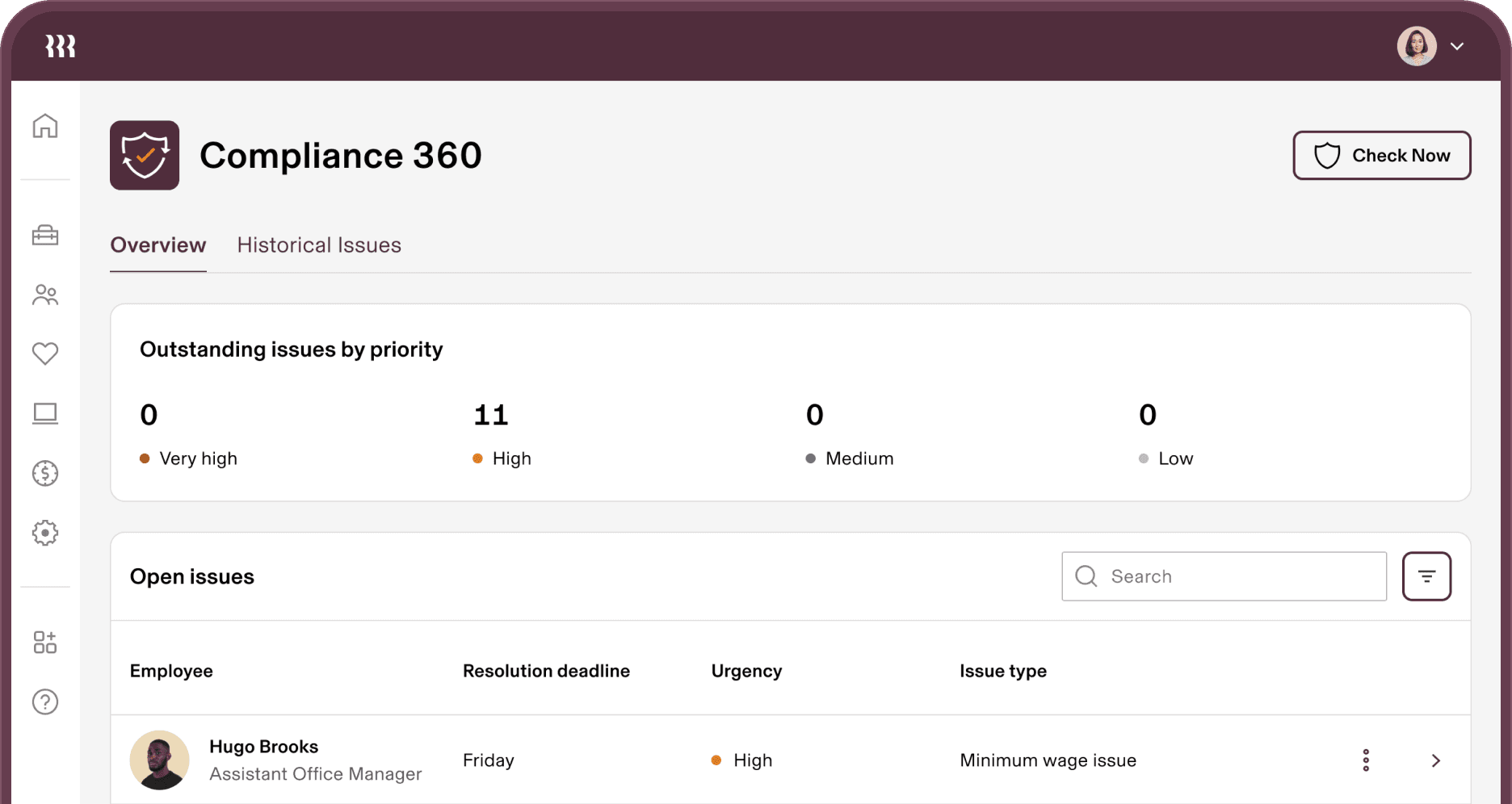Click the Search field in Open issues
Viewport: 1512px width, 804px height.
pos(1236,576)
